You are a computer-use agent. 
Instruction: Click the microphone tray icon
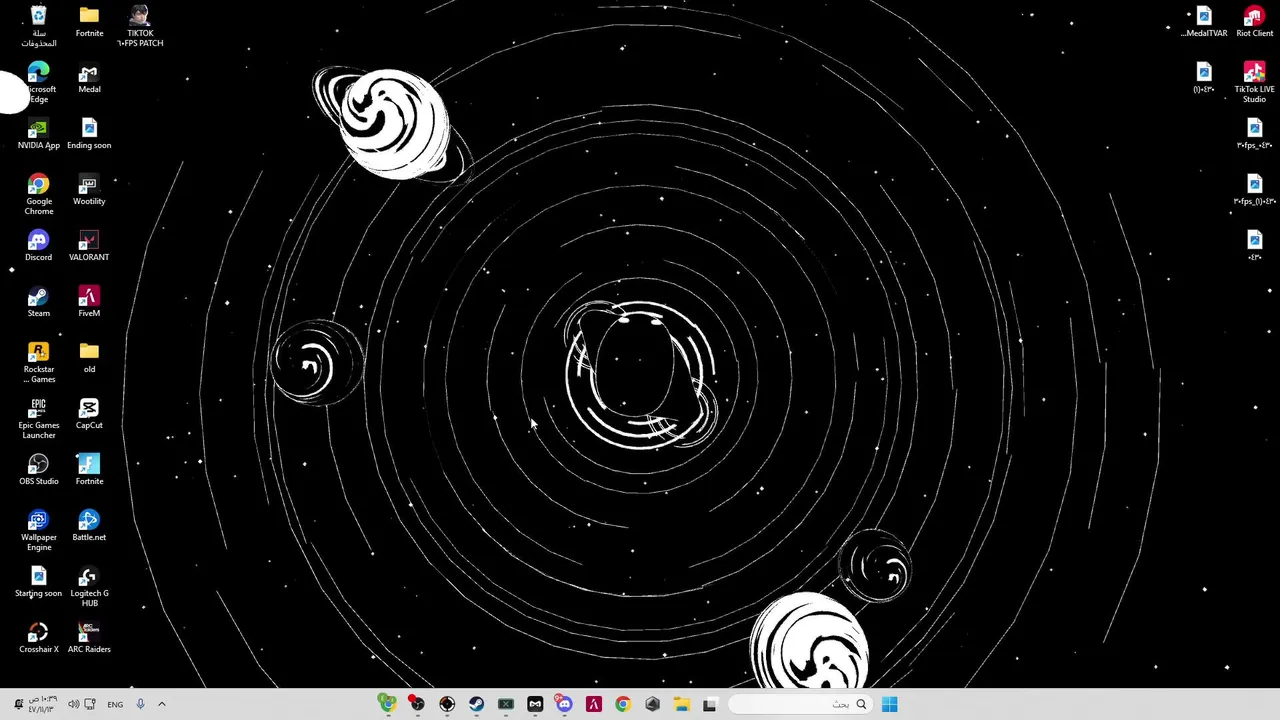[x=140, y=704]
